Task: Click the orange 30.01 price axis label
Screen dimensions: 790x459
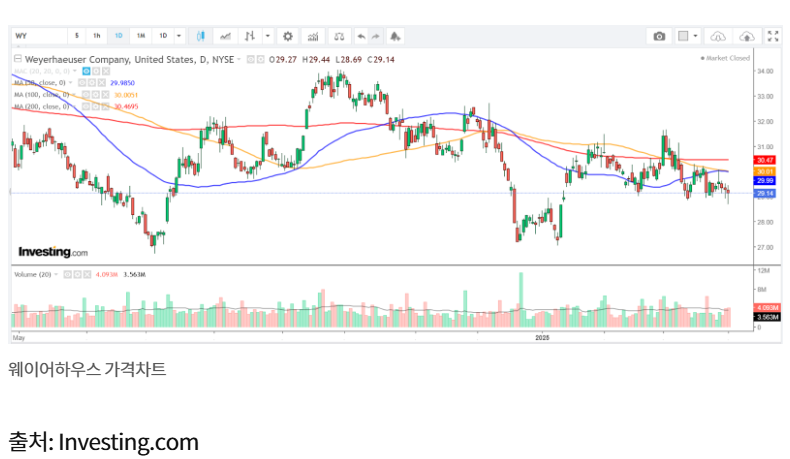Action: (x=765, y=172)
